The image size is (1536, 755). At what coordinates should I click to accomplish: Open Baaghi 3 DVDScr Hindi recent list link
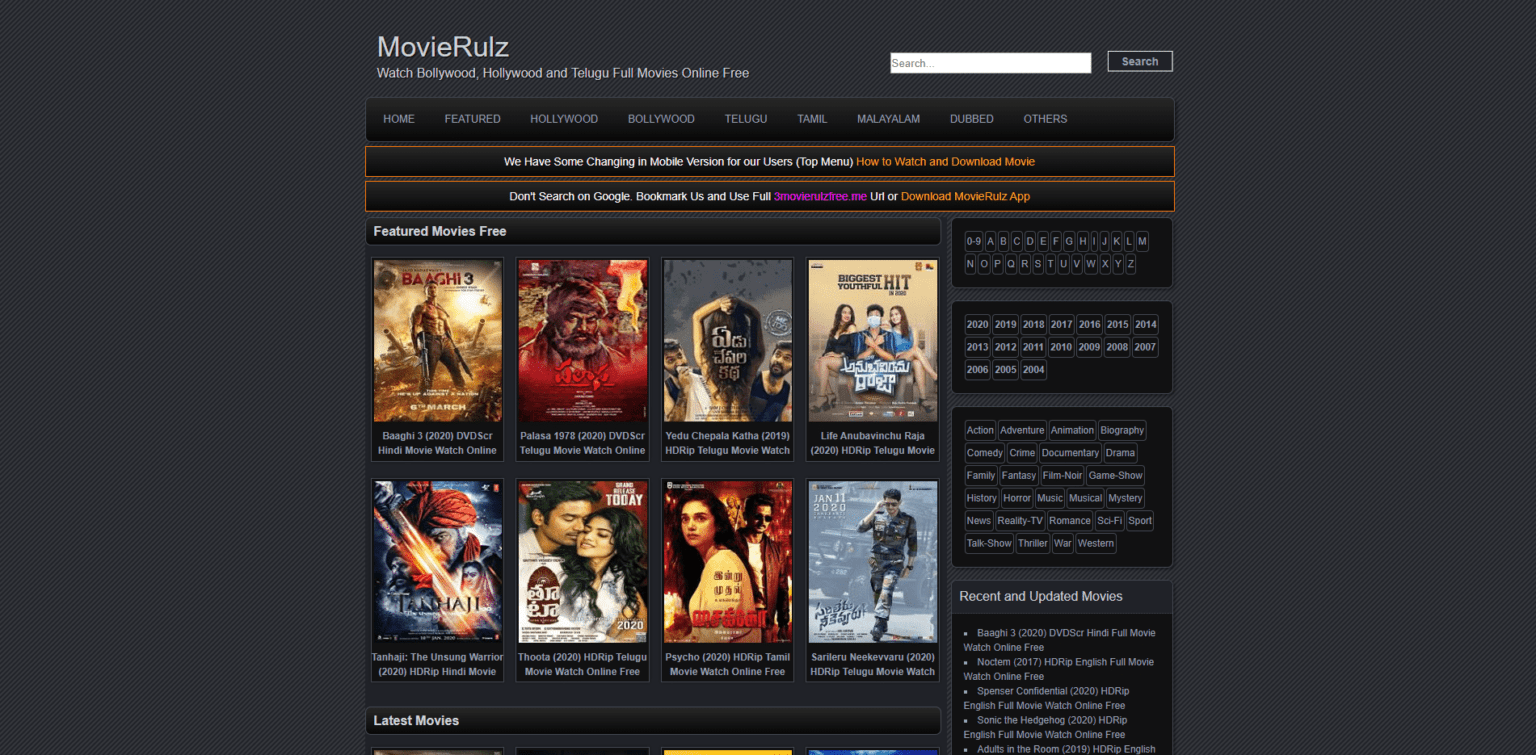point(1060,640)
